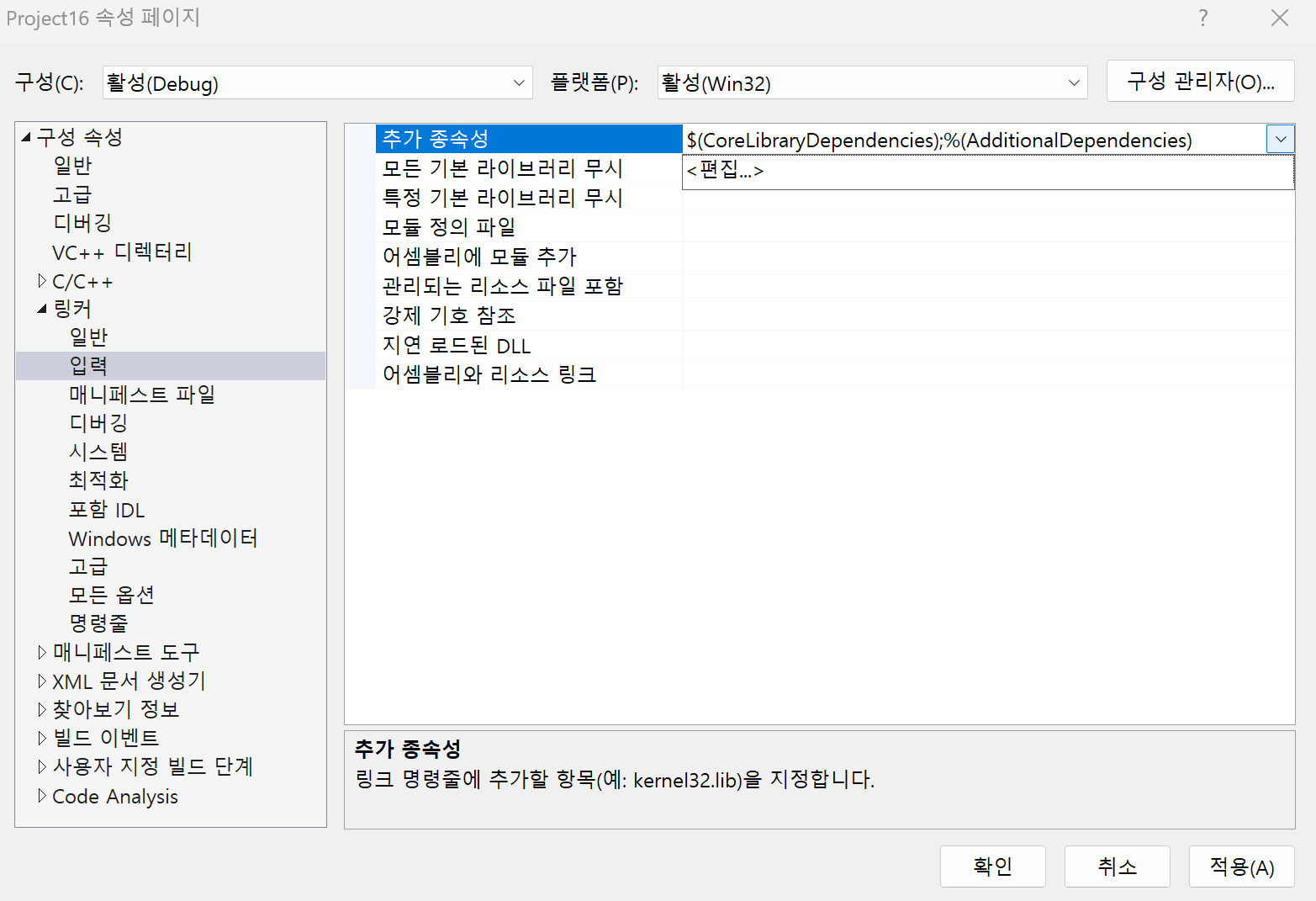Expand the XML 문서 생성기 node
Viewport: 1316px width, 901px height.
tap(42, 681)
